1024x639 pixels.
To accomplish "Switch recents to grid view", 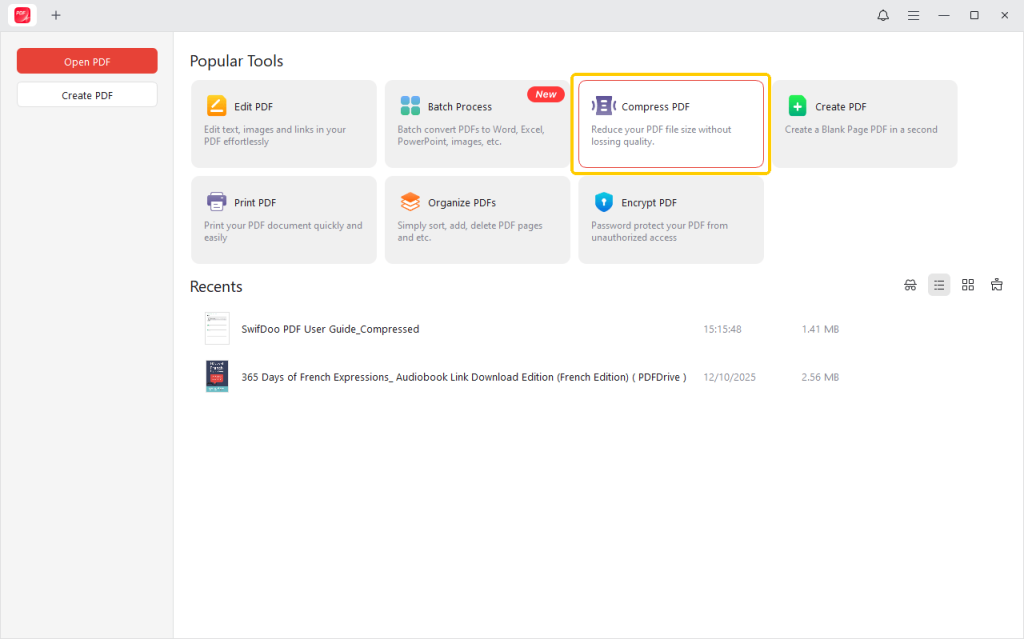I will [x=968, y=285].
